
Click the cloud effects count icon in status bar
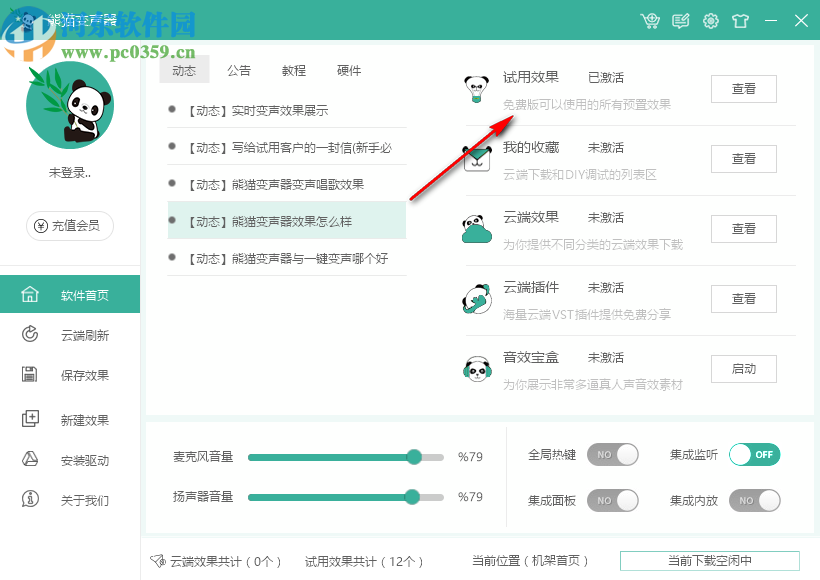point(157,561)
